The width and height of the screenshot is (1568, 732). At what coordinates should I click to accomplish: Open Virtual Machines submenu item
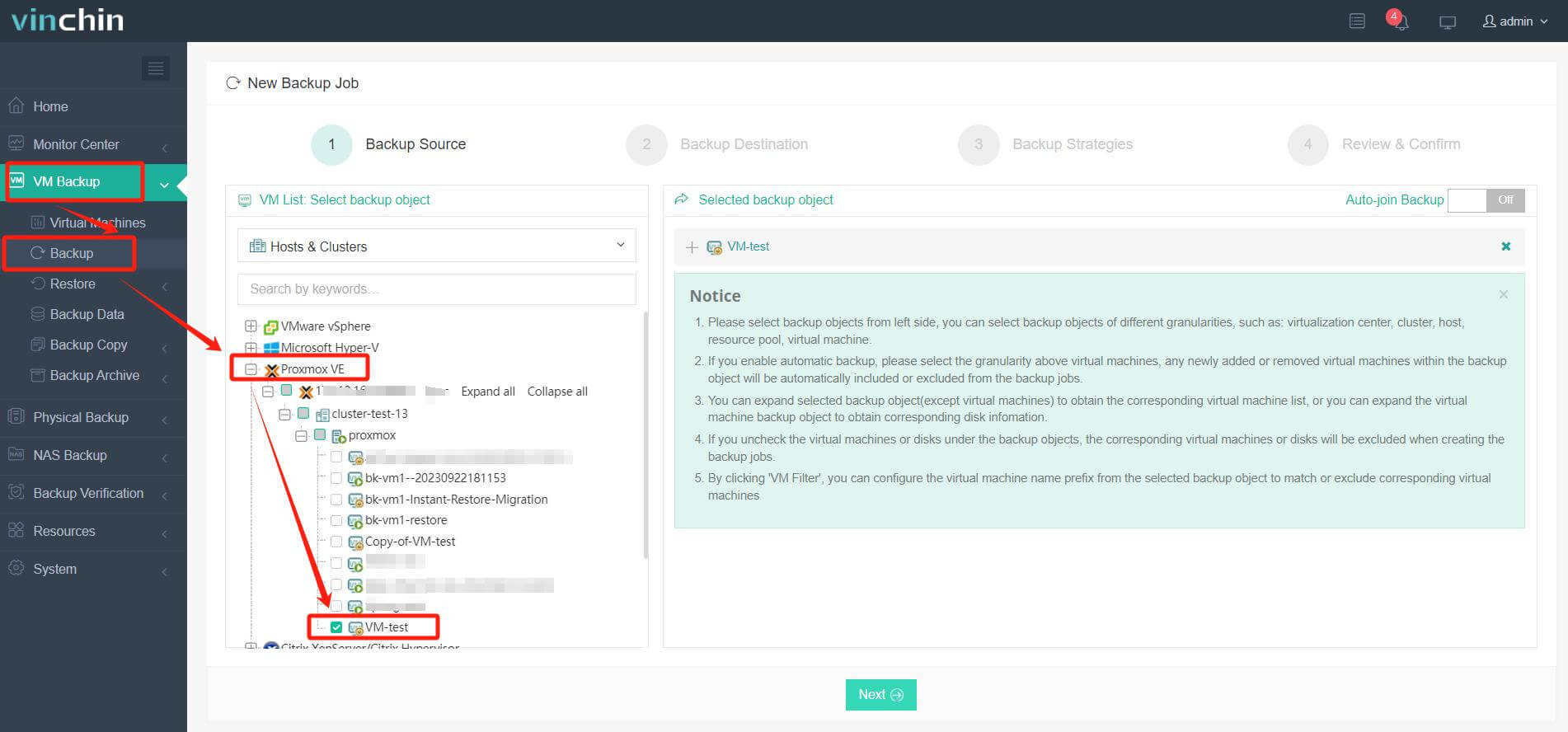pos(97,223)
